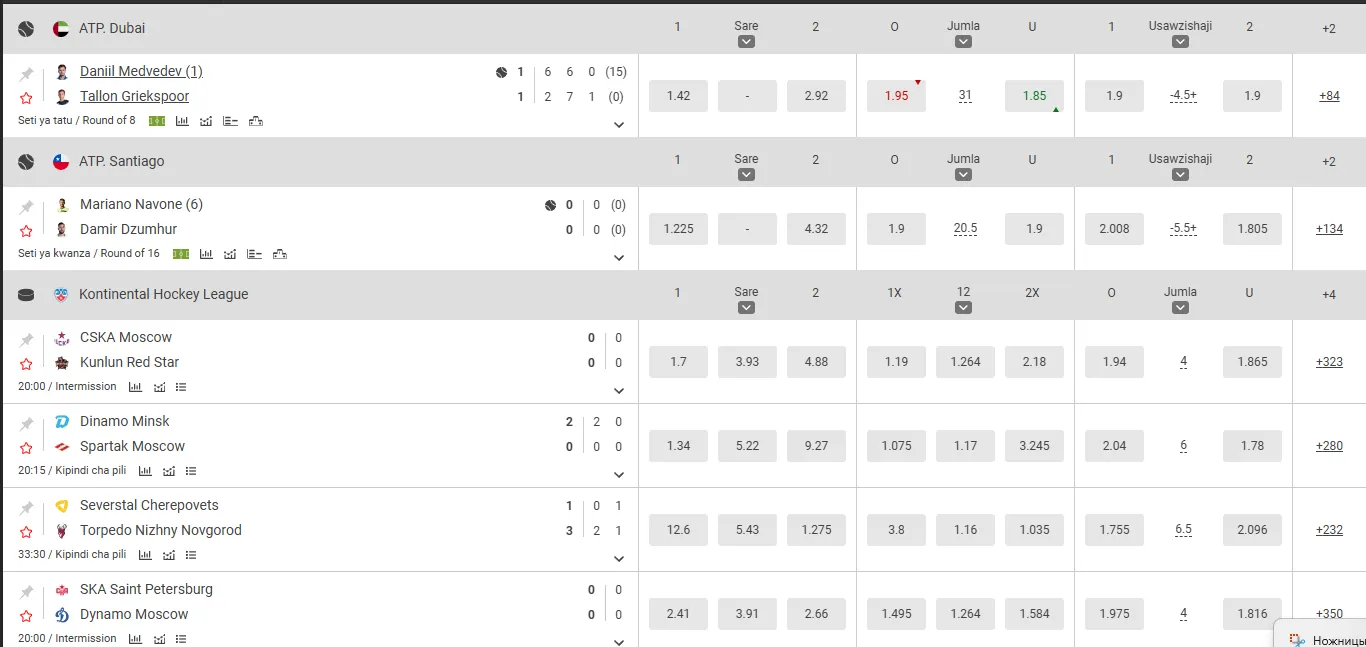Open Usawzishaji dropdown in ATP. Santiago header
This screenshot has height=647, width=1366.
1180,175
